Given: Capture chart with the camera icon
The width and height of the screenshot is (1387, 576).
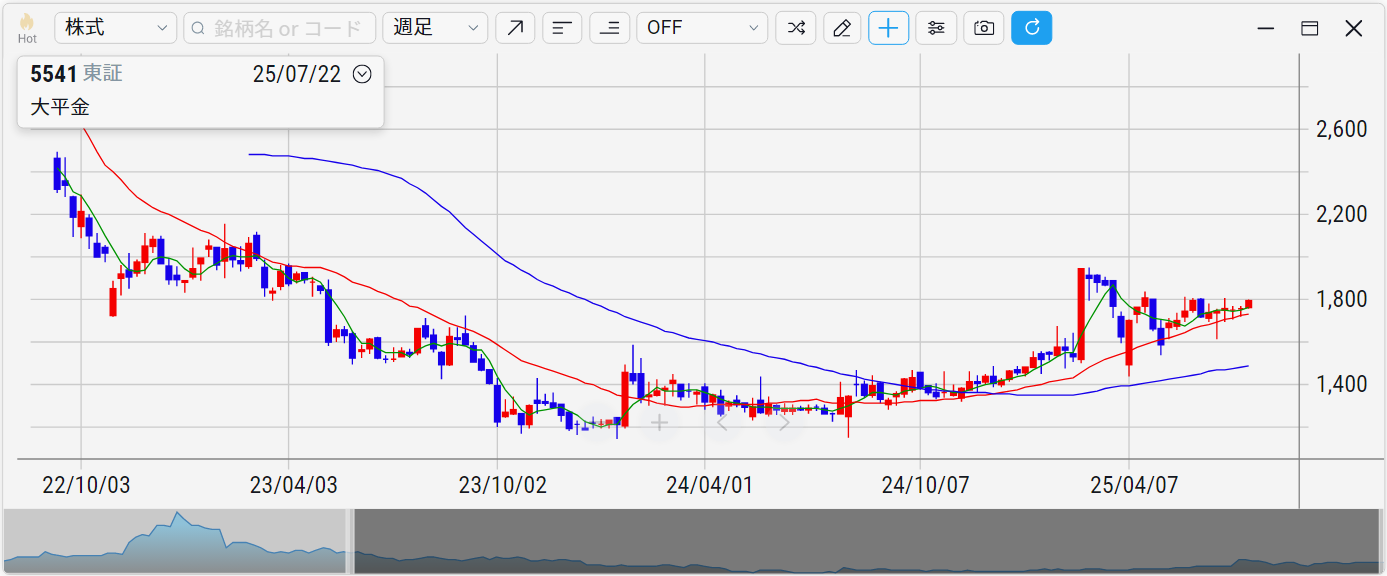Looking at the screenshot, I should 984,28.
